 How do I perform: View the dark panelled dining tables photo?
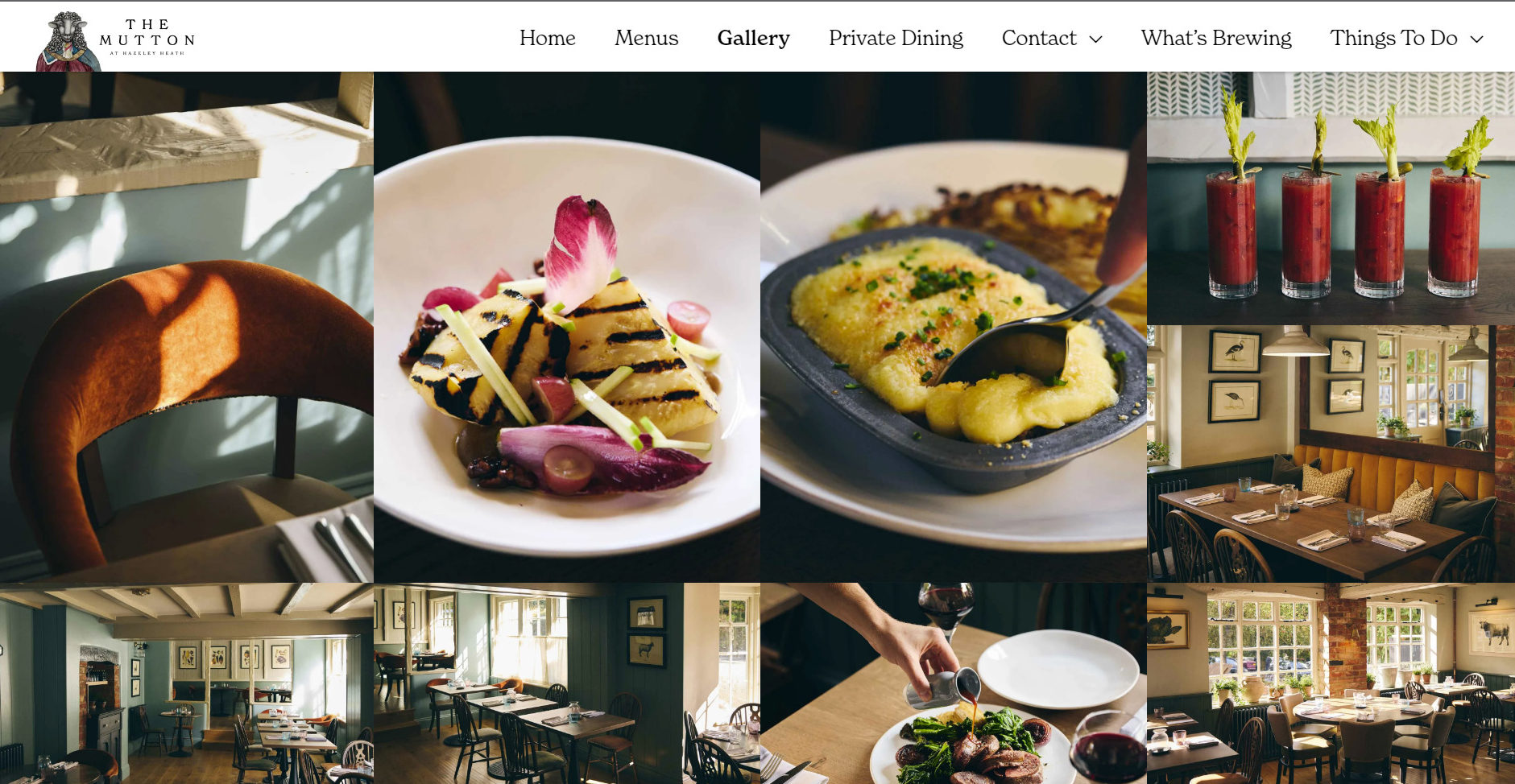pos(567,683)
